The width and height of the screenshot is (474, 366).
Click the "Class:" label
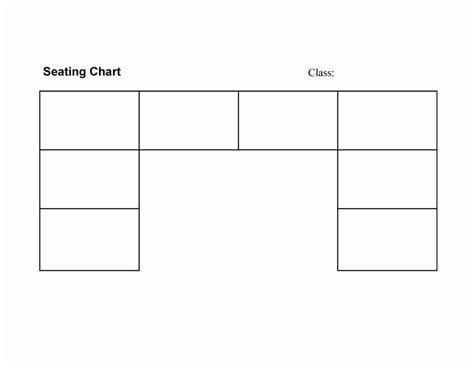pyautogui.click(x=321, y=73)
